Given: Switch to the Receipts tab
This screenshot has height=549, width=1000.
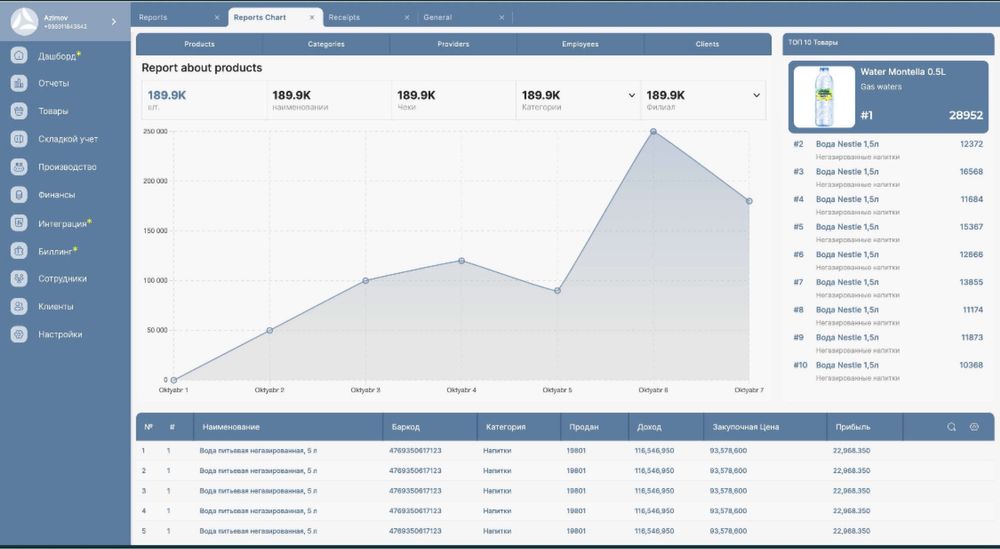Looking at the screenshot, I should [344, 17].
